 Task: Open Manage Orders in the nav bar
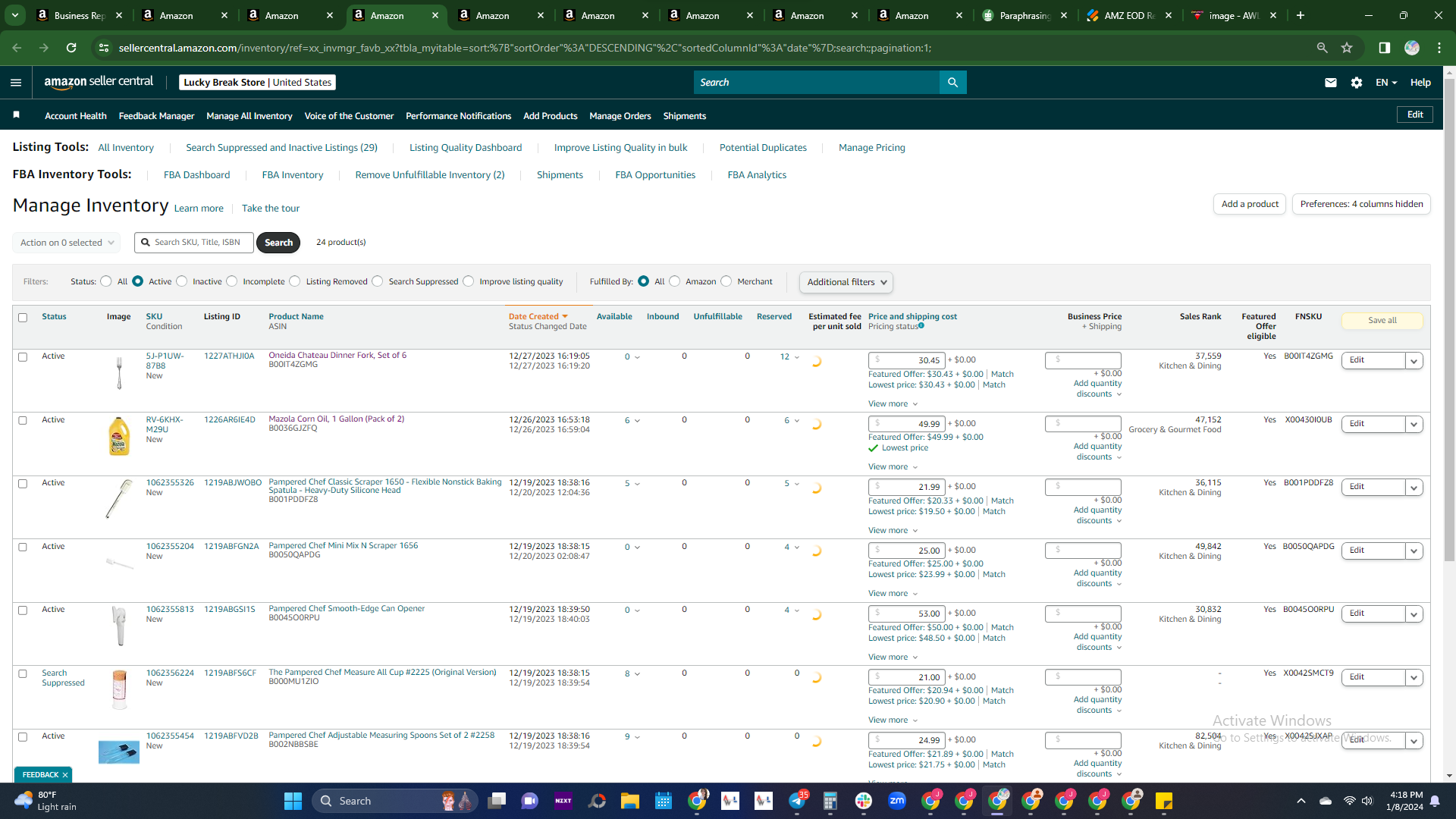click(620, 116)
